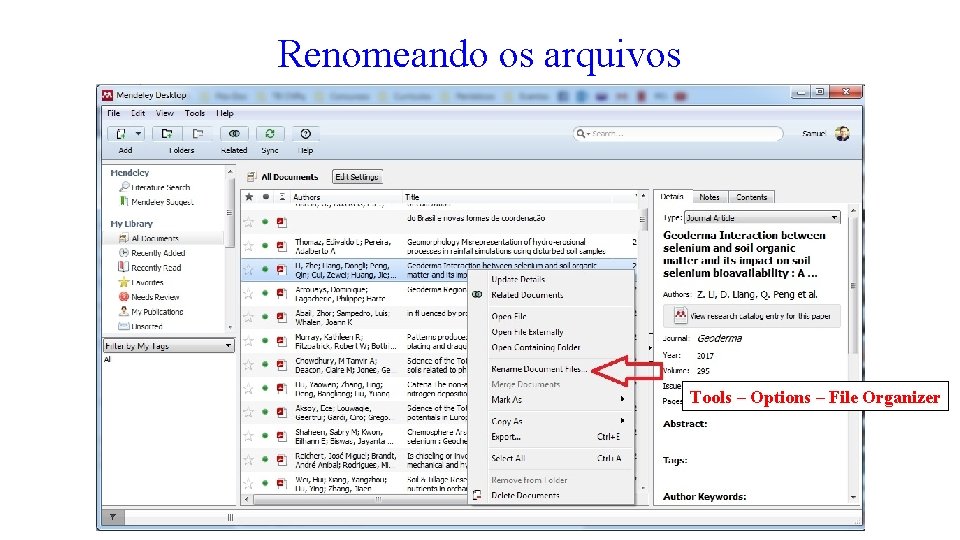Open Favorites in sidebar
This screenshot has width=960, height=540.
147,282
